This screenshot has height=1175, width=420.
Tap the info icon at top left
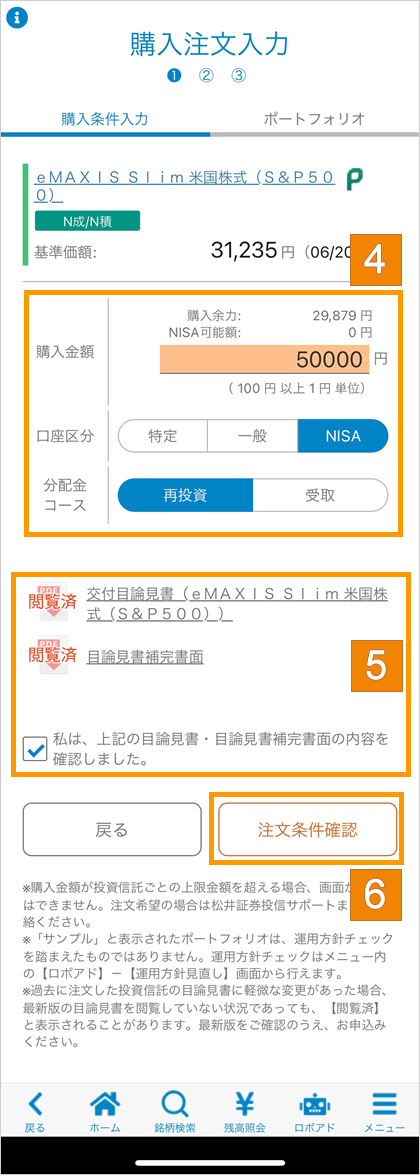tap(16, 18)
